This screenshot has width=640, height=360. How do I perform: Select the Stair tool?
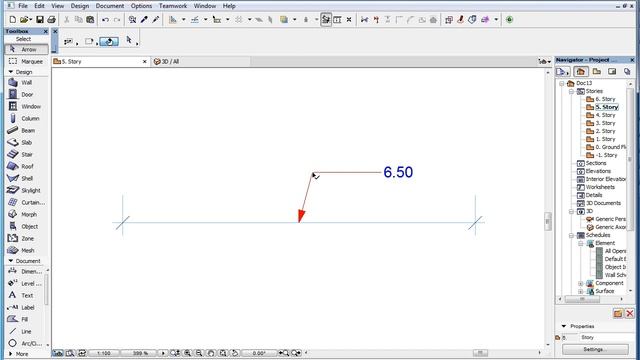pos(27,154)
